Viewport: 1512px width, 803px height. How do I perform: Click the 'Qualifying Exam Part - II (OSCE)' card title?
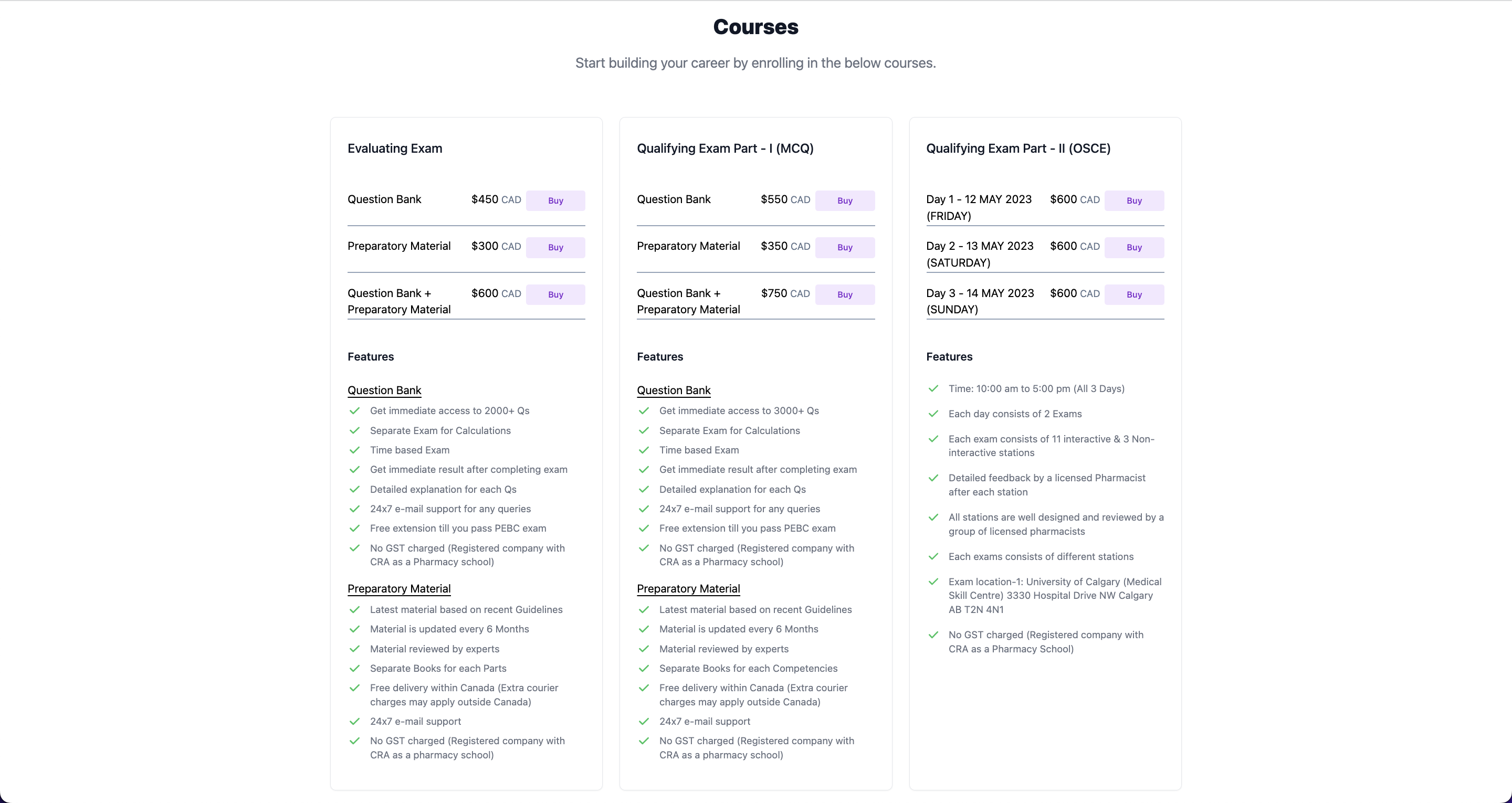pyautogui.click(x=1018, y=149)
